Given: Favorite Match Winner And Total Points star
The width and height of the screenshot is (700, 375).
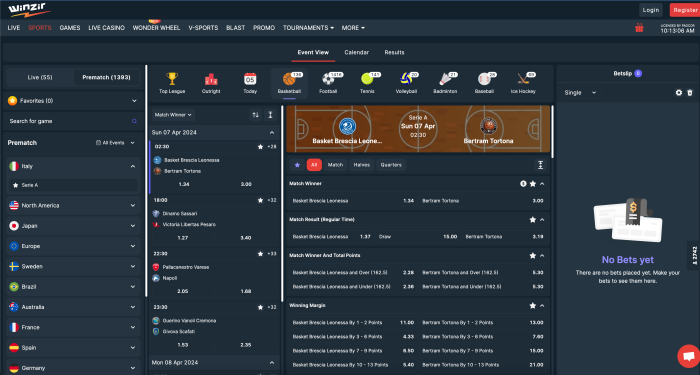Looking at the screenshot, I should tap(533, 256).
